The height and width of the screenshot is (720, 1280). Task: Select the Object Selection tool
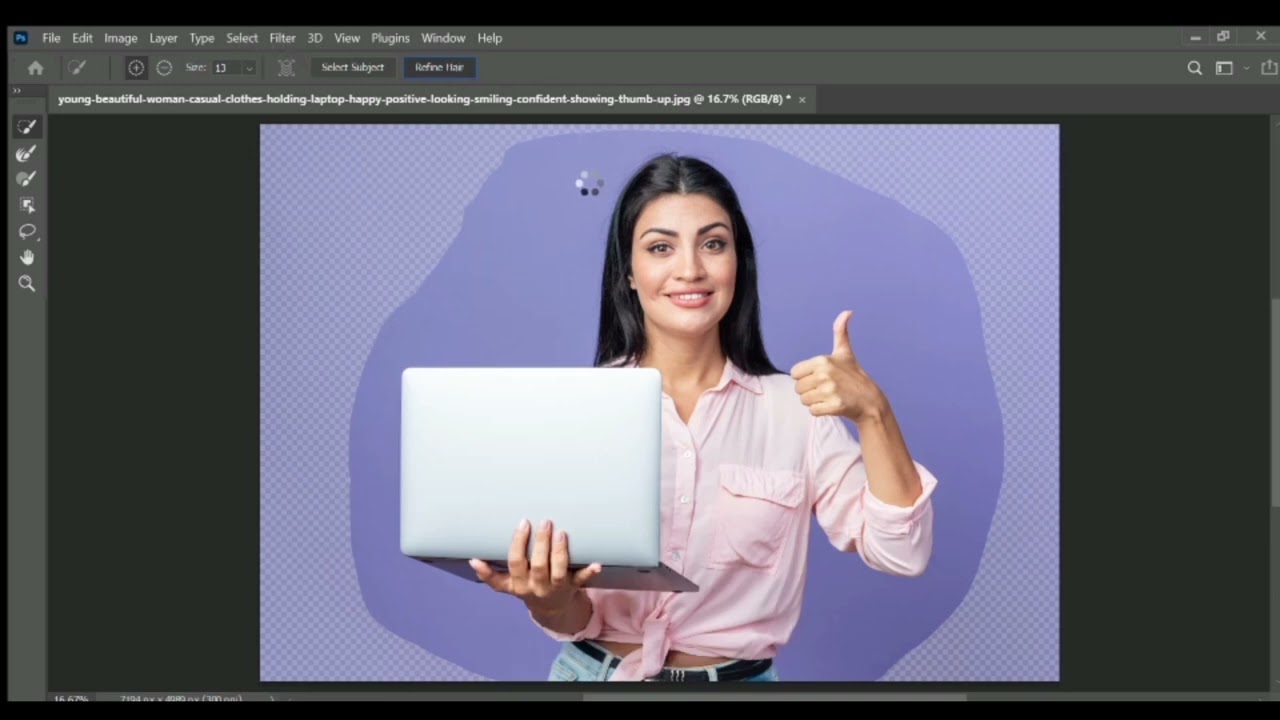click(27, 205)
